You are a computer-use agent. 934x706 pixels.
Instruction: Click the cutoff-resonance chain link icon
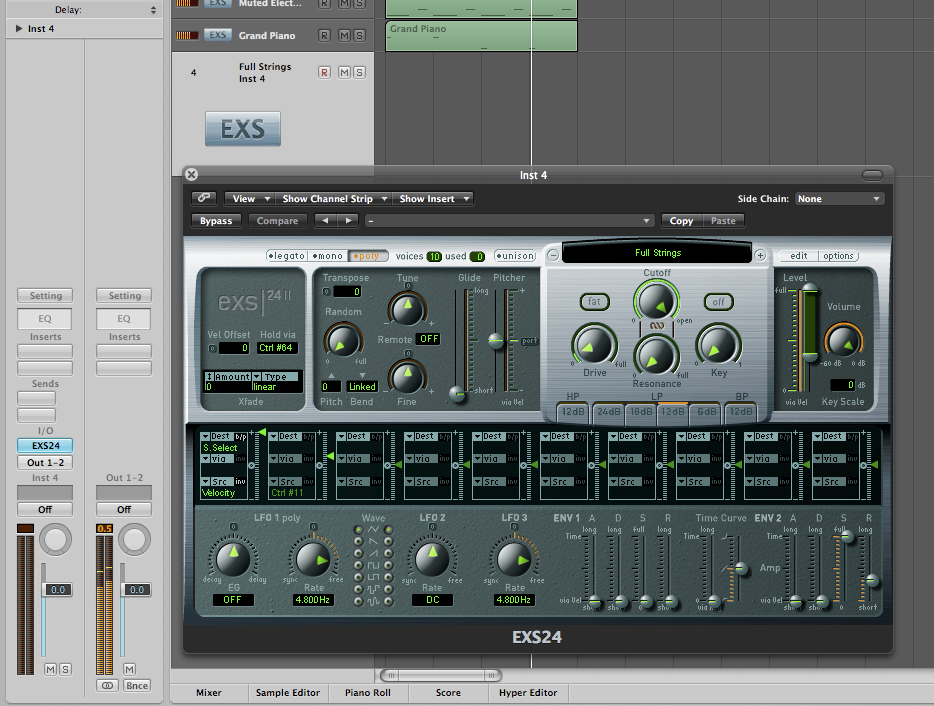click(656, 326)
